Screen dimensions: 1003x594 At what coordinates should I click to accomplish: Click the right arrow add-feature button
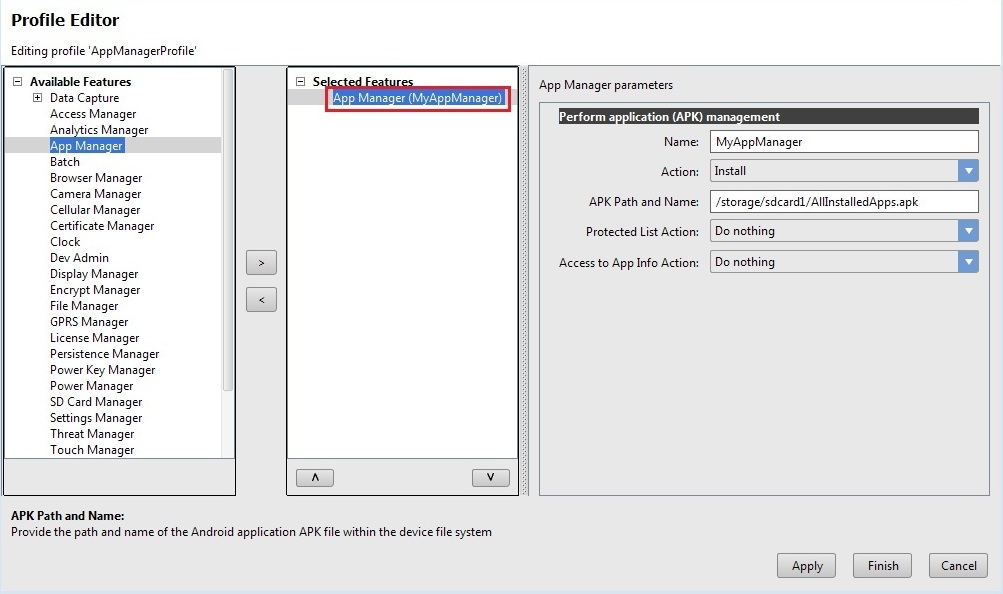click(261, 263)
